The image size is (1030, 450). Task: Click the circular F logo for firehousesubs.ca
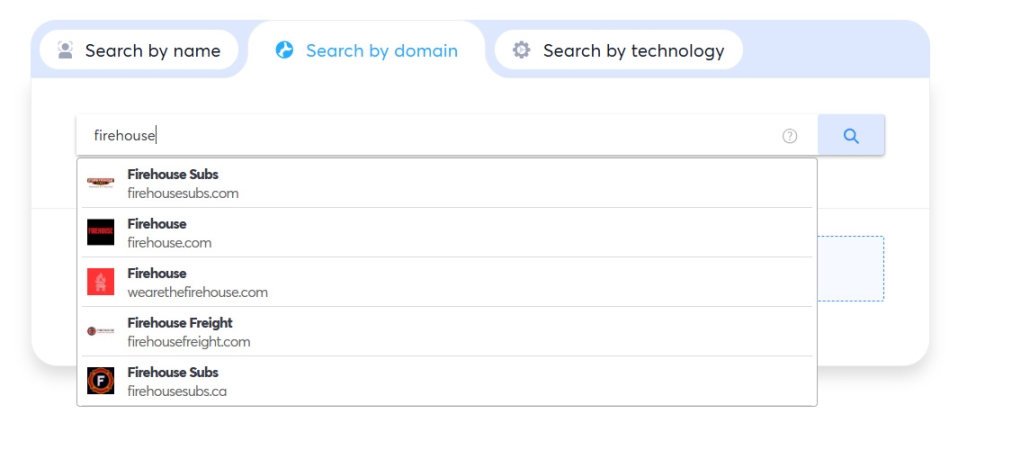click(101, 381)
